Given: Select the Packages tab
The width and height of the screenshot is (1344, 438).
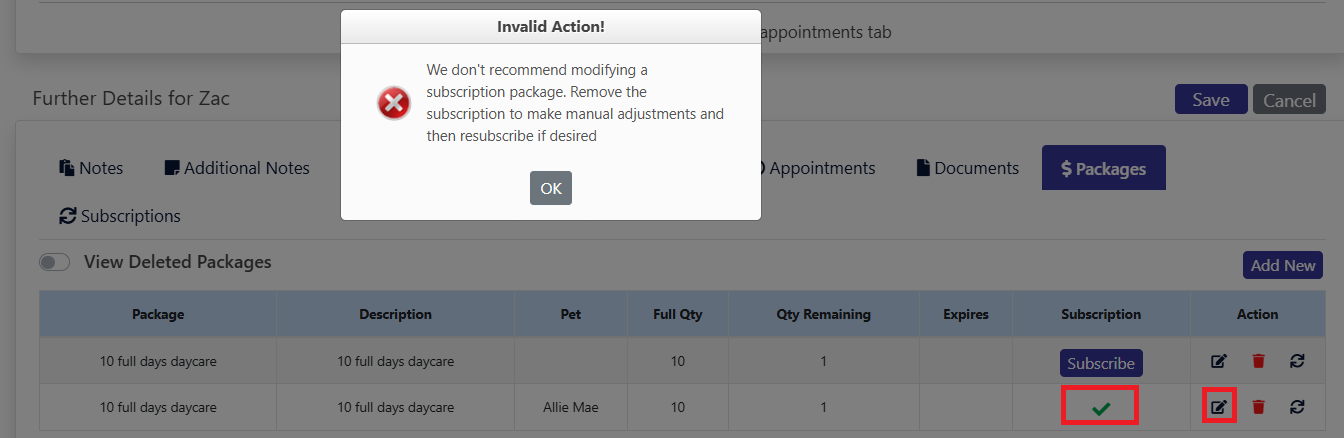Looking at the screenshot, I should click(x=1104, y=168).
